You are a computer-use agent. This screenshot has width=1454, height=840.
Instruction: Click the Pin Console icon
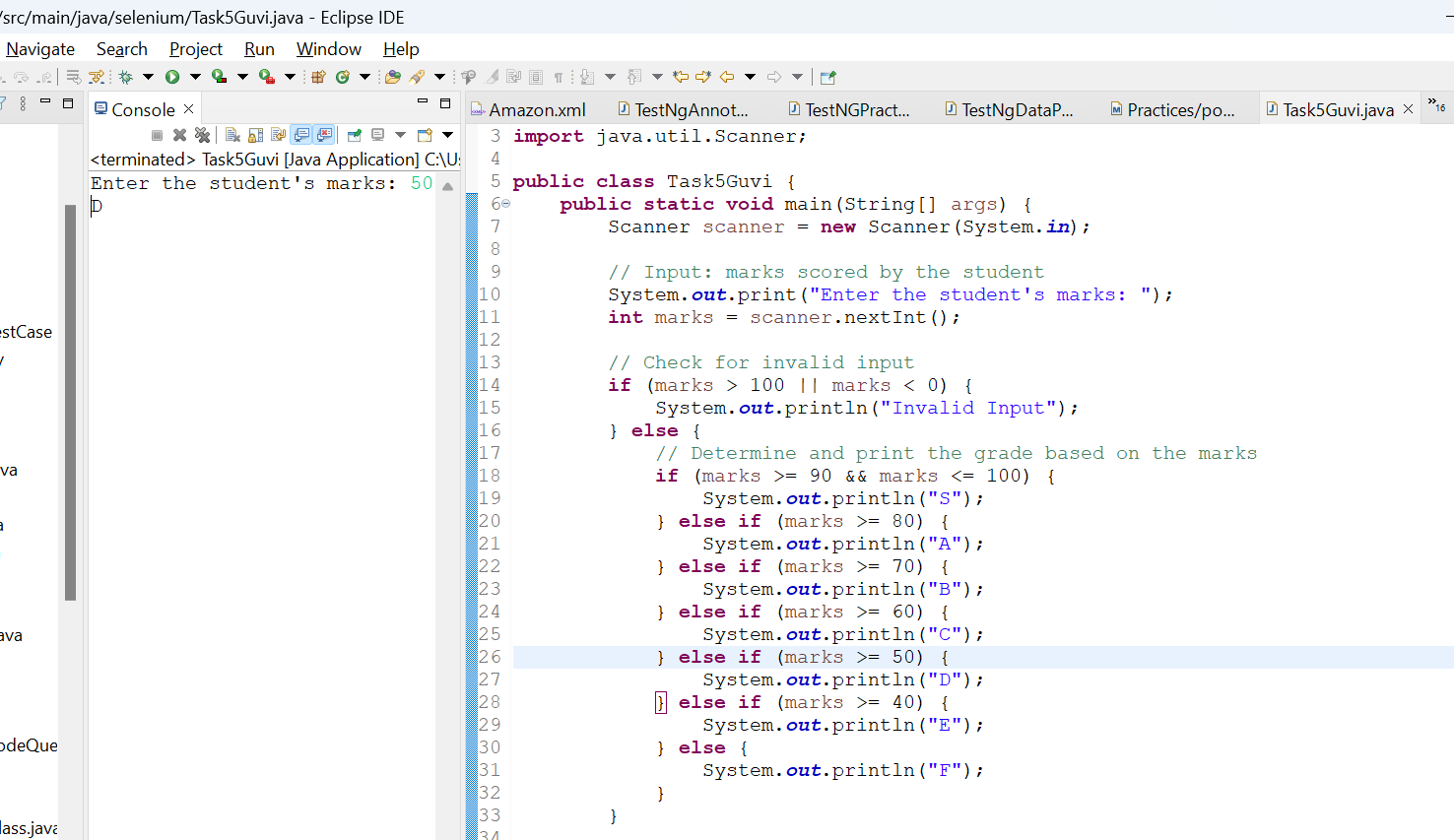coord(354,135)
